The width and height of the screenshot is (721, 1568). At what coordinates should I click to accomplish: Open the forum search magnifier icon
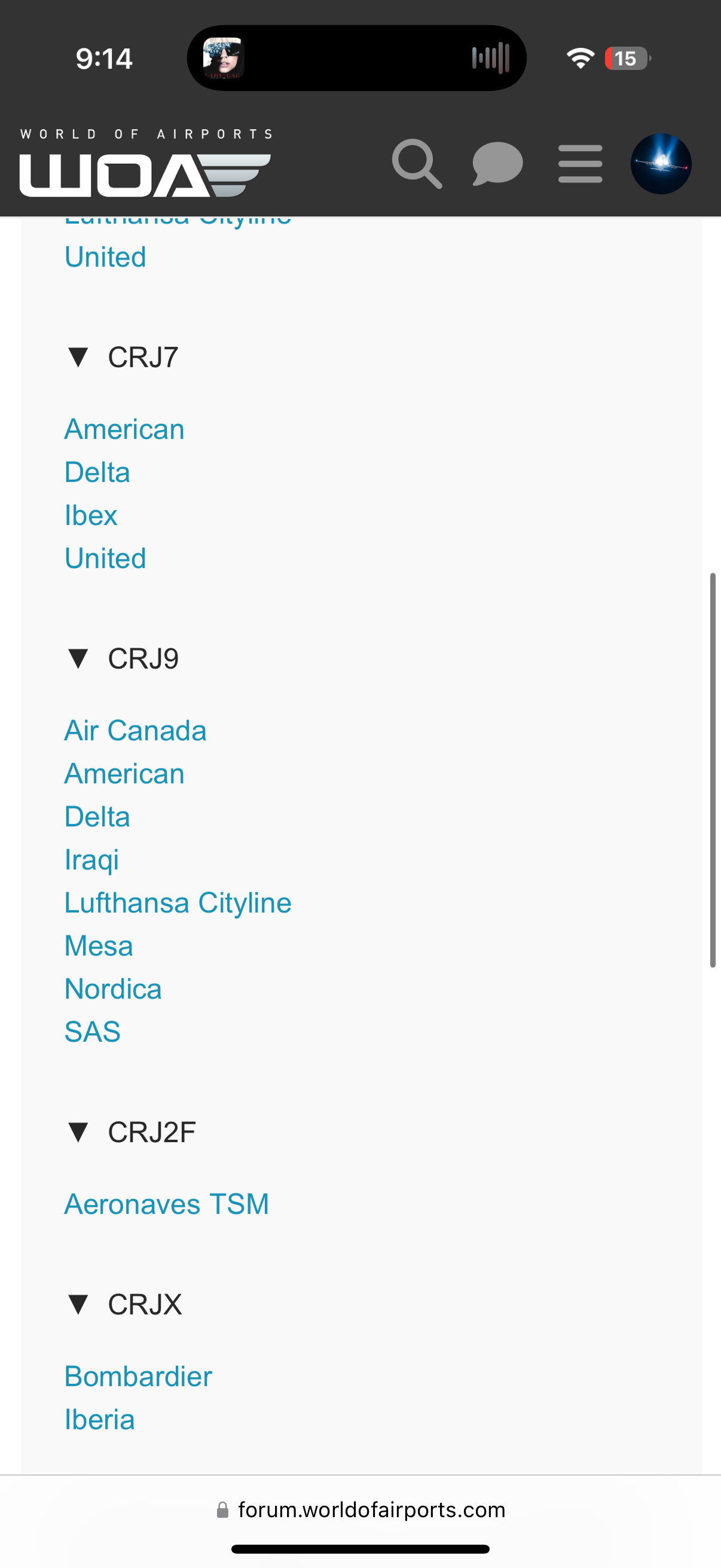coord(417,164)
